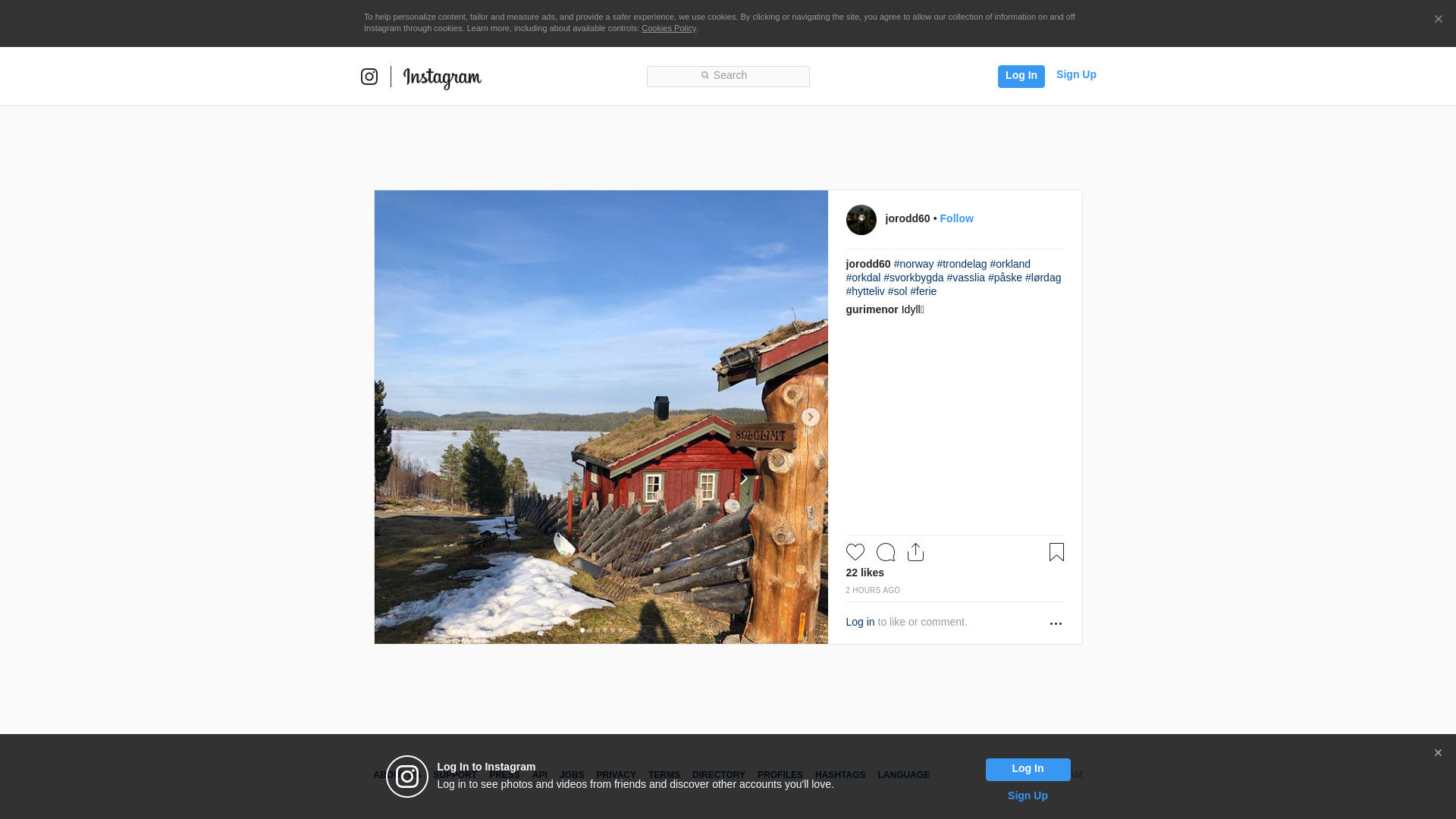Open the PROFILES footer link
1456x819 pixels.
780,775
